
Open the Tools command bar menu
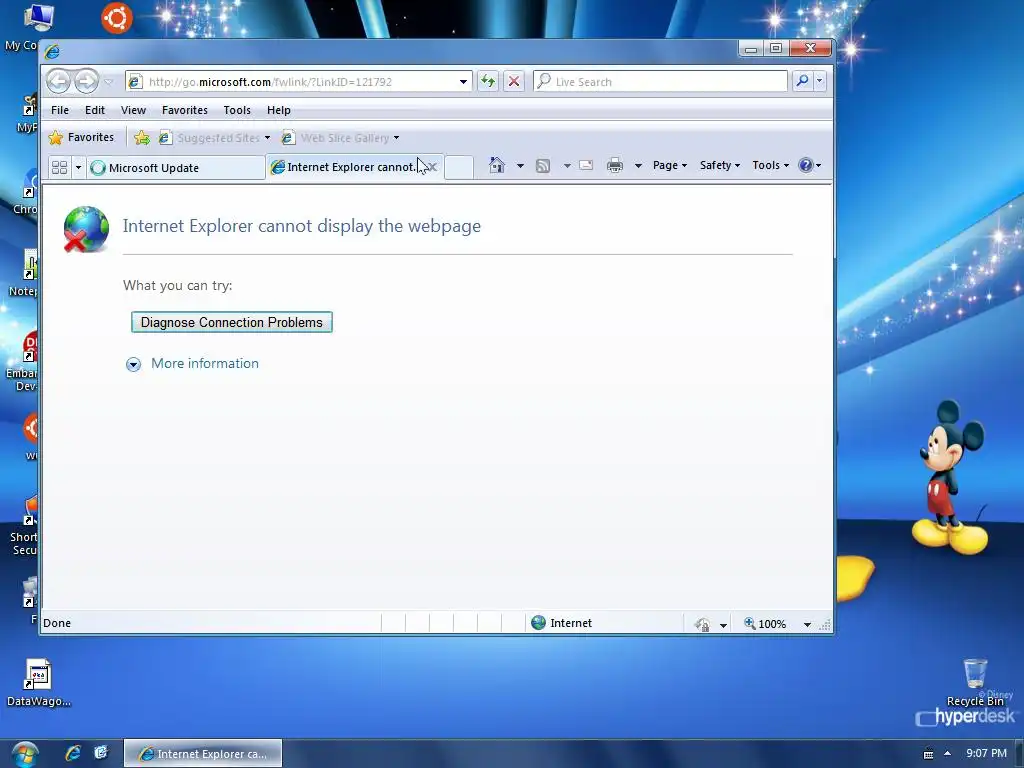click(x=770, y=165)
